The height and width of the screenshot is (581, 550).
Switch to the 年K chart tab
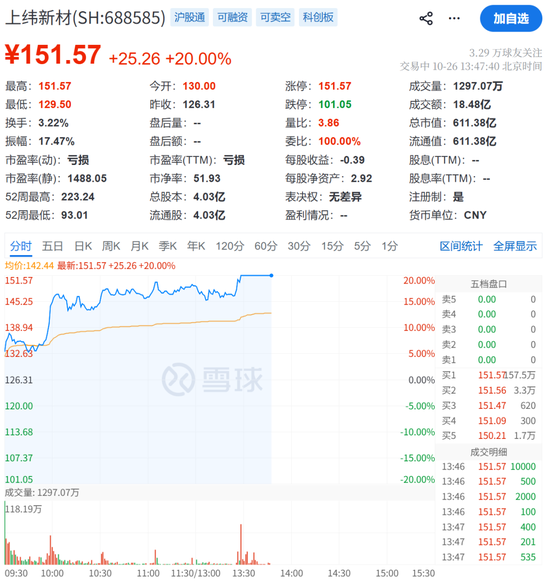196,246
